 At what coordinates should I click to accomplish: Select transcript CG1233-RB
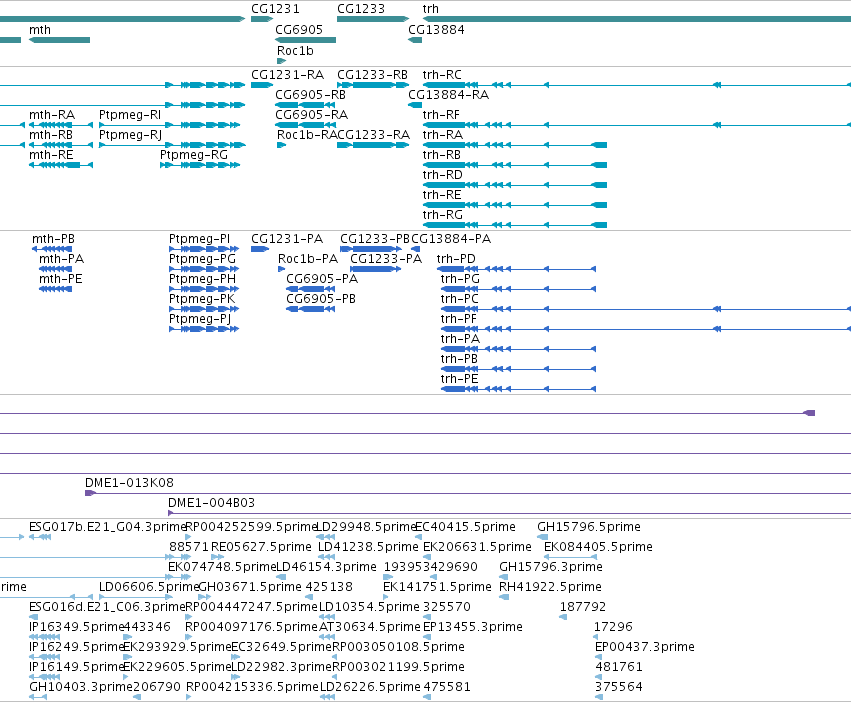(x=373, y=85)
